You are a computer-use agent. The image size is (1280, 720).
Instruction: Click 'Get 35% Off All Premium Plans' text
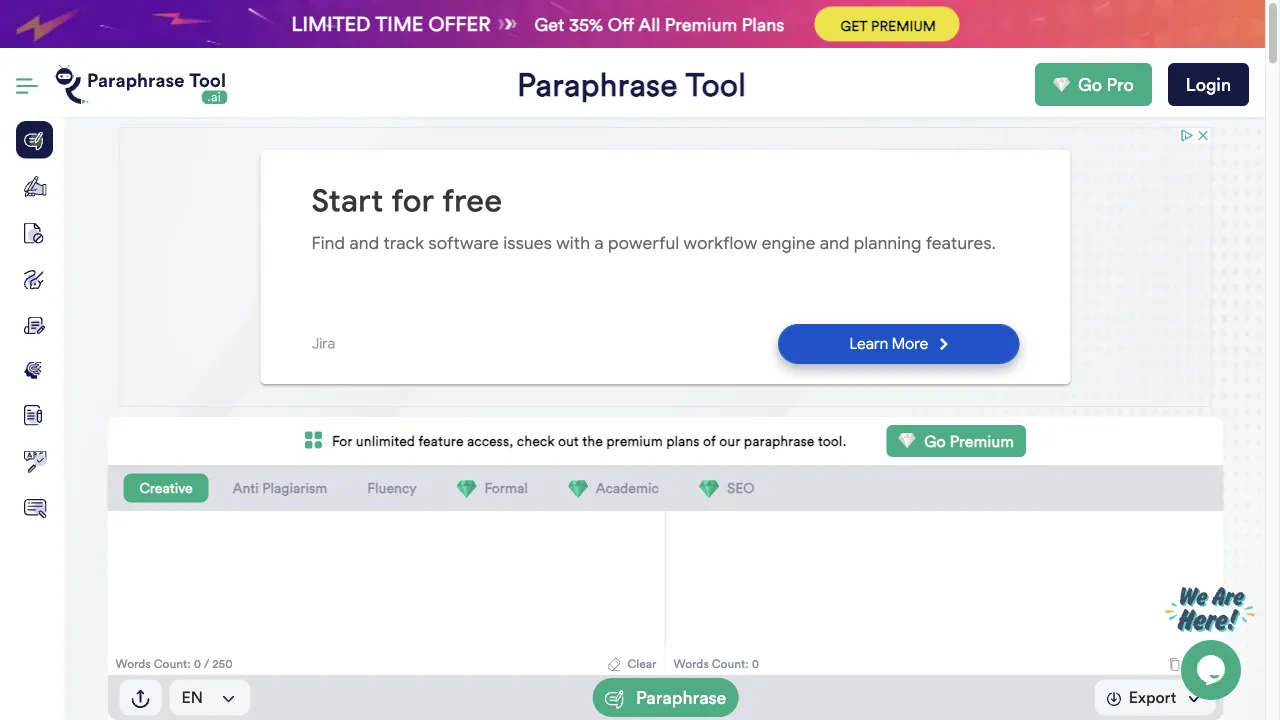[659, 25]
